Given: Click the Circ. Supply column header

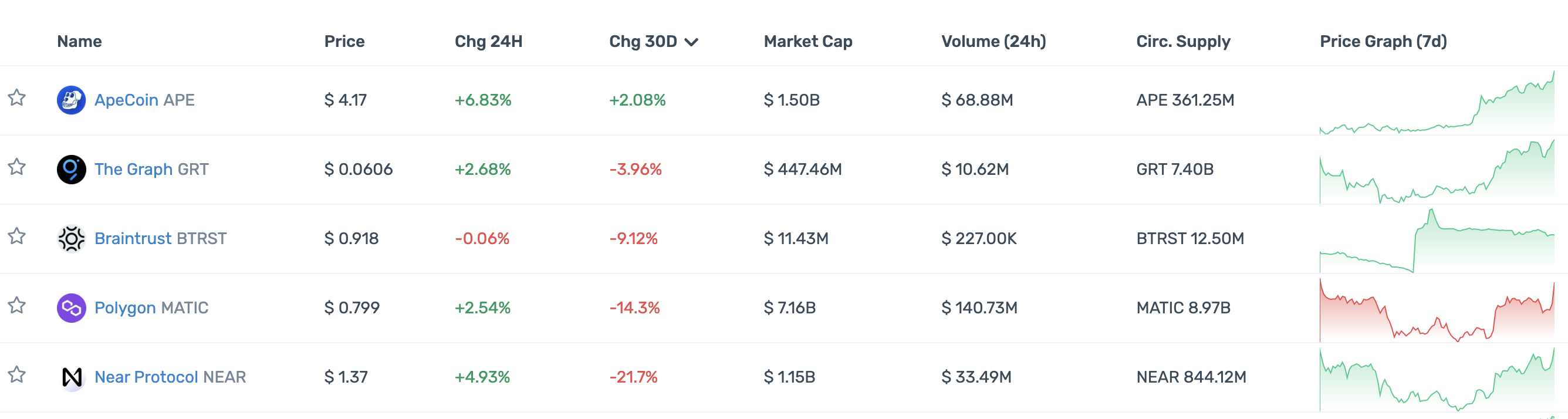Looking at the screenshot, I should pyautogui.click(x=1182, y=42).
